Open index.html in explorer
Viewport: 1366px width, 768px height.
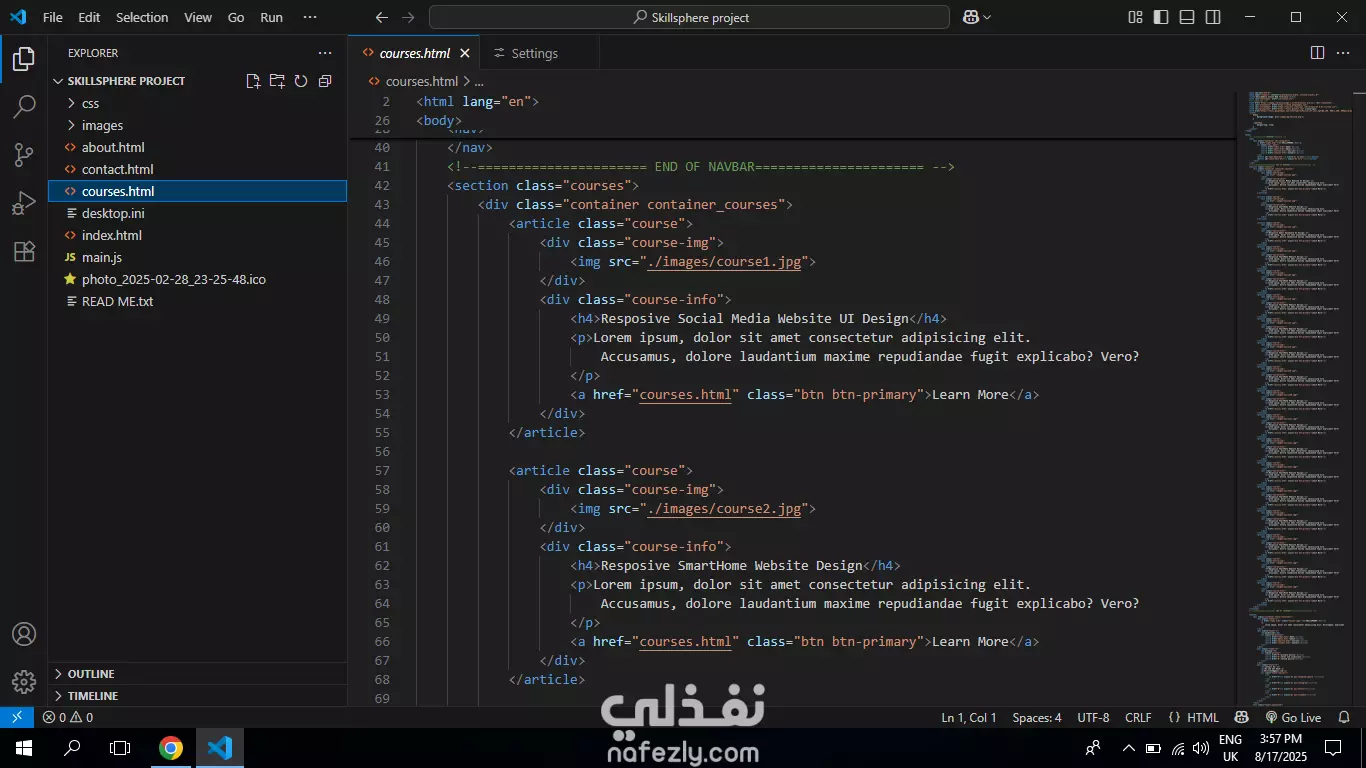197,235
